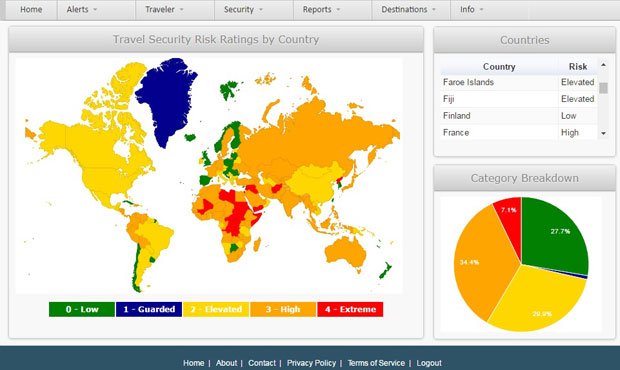Click the 0 - Low legend swatch

82,309
